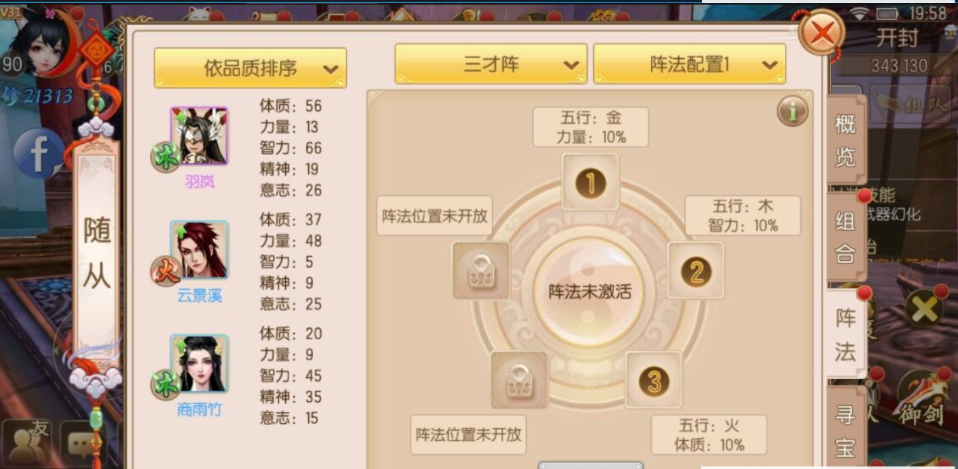958x469 pixels.
Task: Expand the 依品质排序 sort dropdown
Action: pyautogui.click(x=250, y=68)
